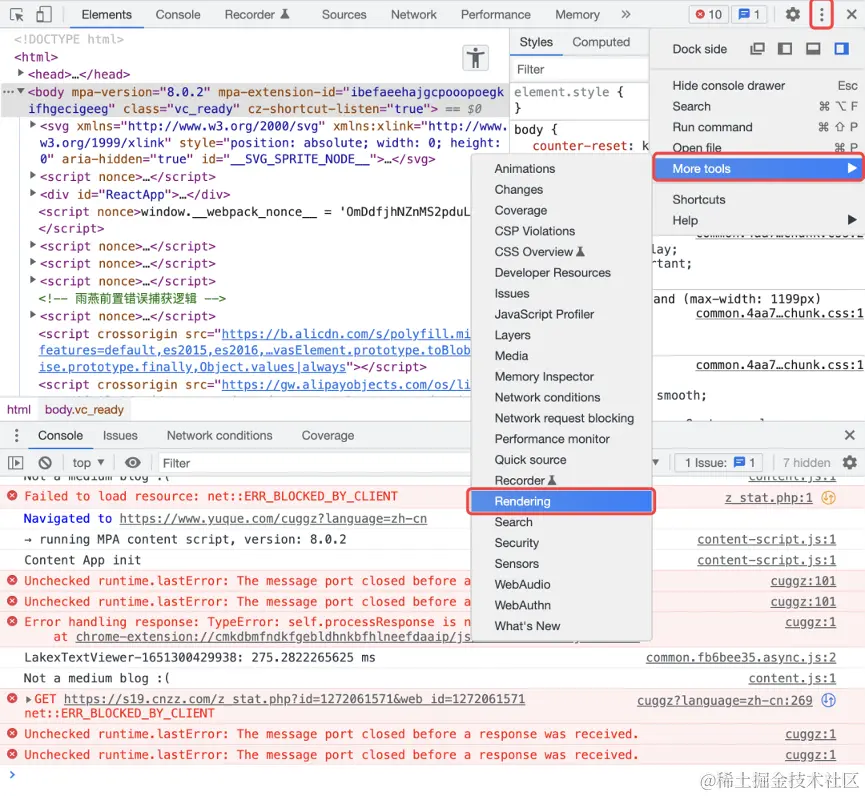Viewport: 866px width, 797px height.
Task: Open the yuque.com/cuggz navigated URL link
Action: pyautogui.click(x=273, y=519)
